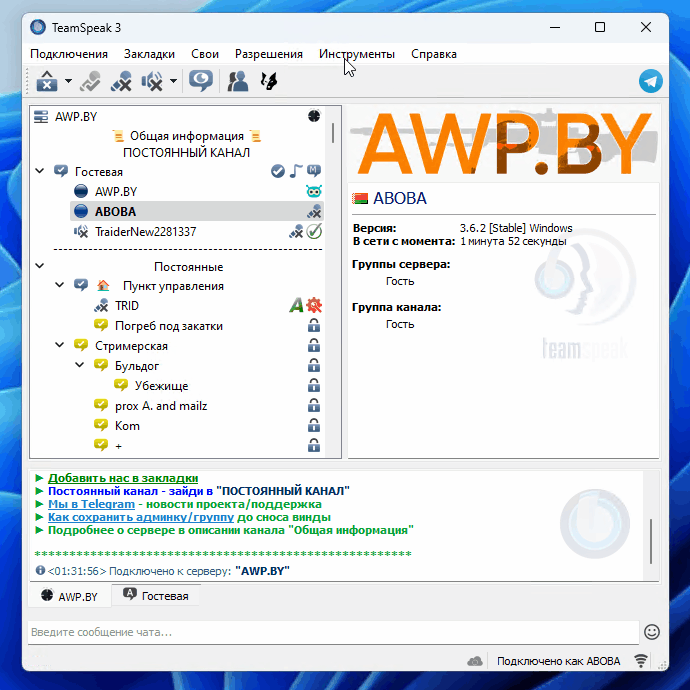Open the Свои menu
690x690 pixels.
(x=205, y=54)
